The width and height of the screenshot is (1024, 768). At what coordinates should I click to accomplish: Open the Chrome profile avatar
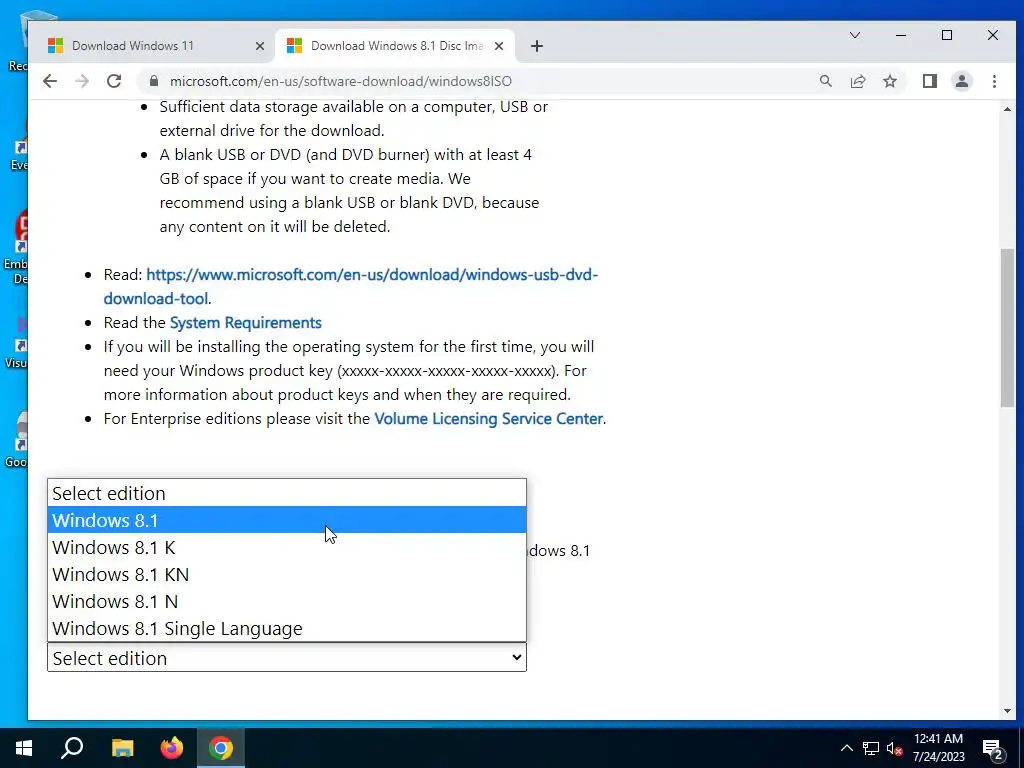[x=961, y=81]
